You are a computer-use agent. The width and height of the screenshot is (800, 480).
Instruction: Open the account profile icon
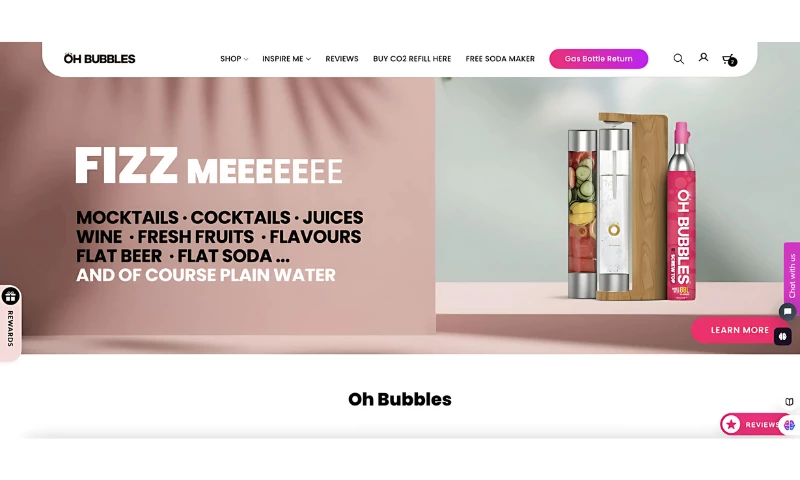[x=703, y=58]
